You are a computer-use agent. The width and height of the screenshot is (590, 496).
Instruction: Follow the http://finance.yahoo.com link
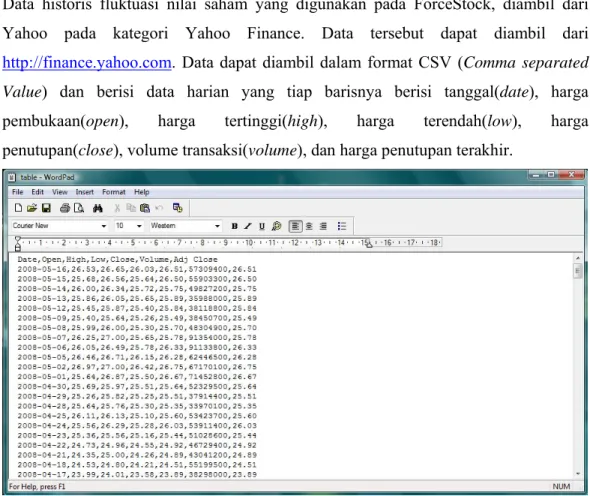(x=87, y=62)
